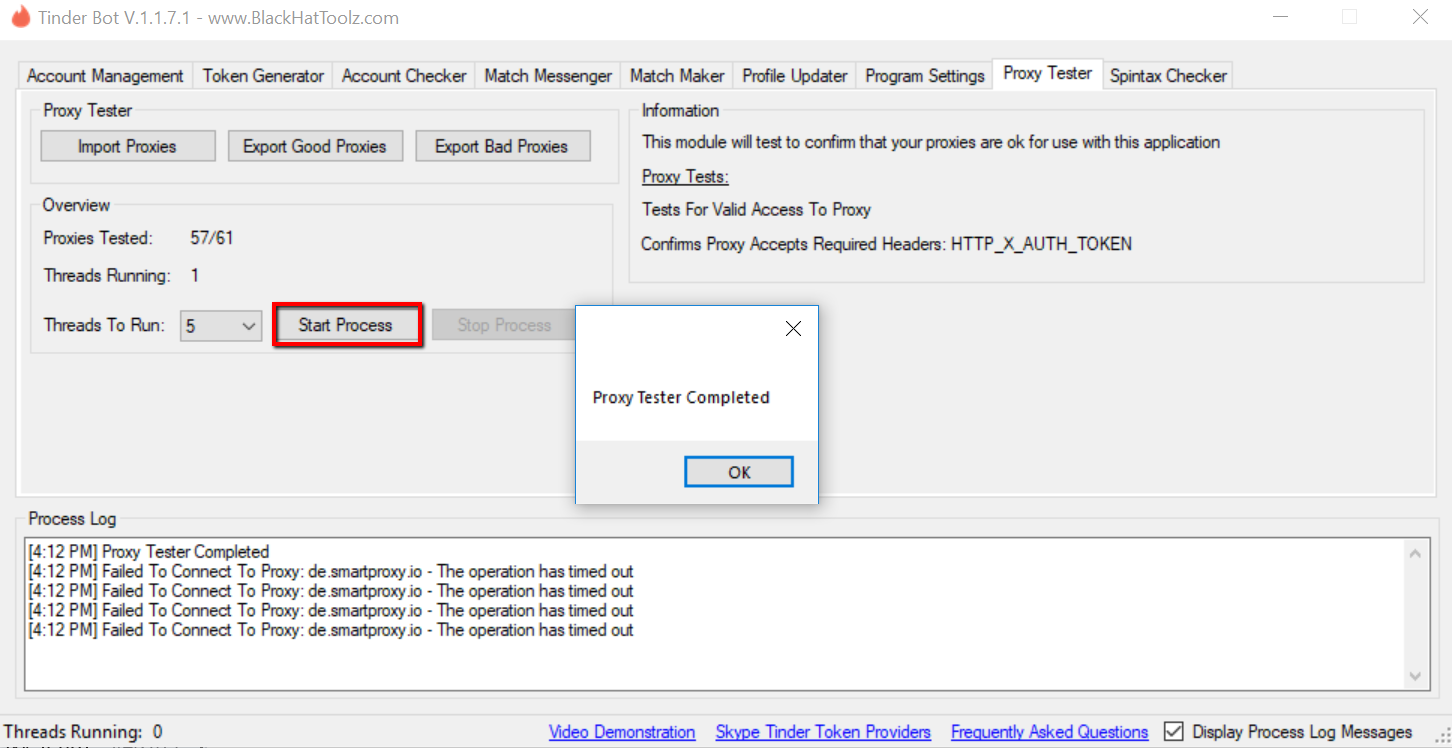This screenshot has height=748, width=1452.
Task: Open Skype Tinder Token Providers link
Action: coord(823,732)
